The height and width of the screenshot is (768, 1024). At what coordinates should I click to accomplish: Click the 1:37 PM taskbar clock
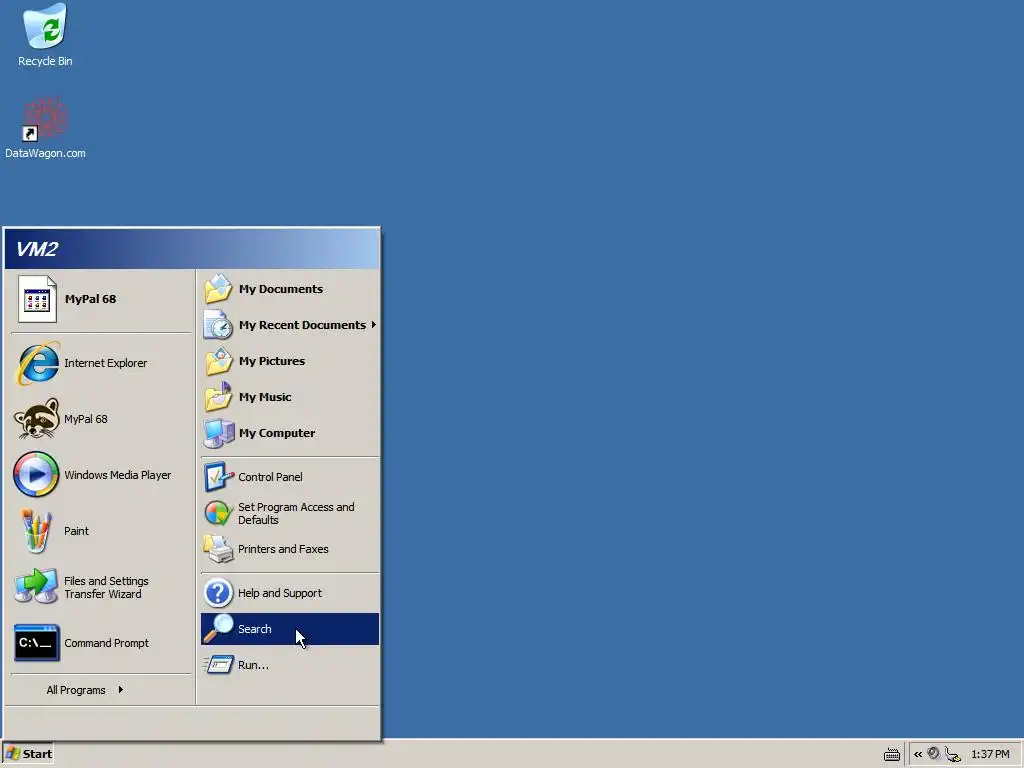pos(990,754)
